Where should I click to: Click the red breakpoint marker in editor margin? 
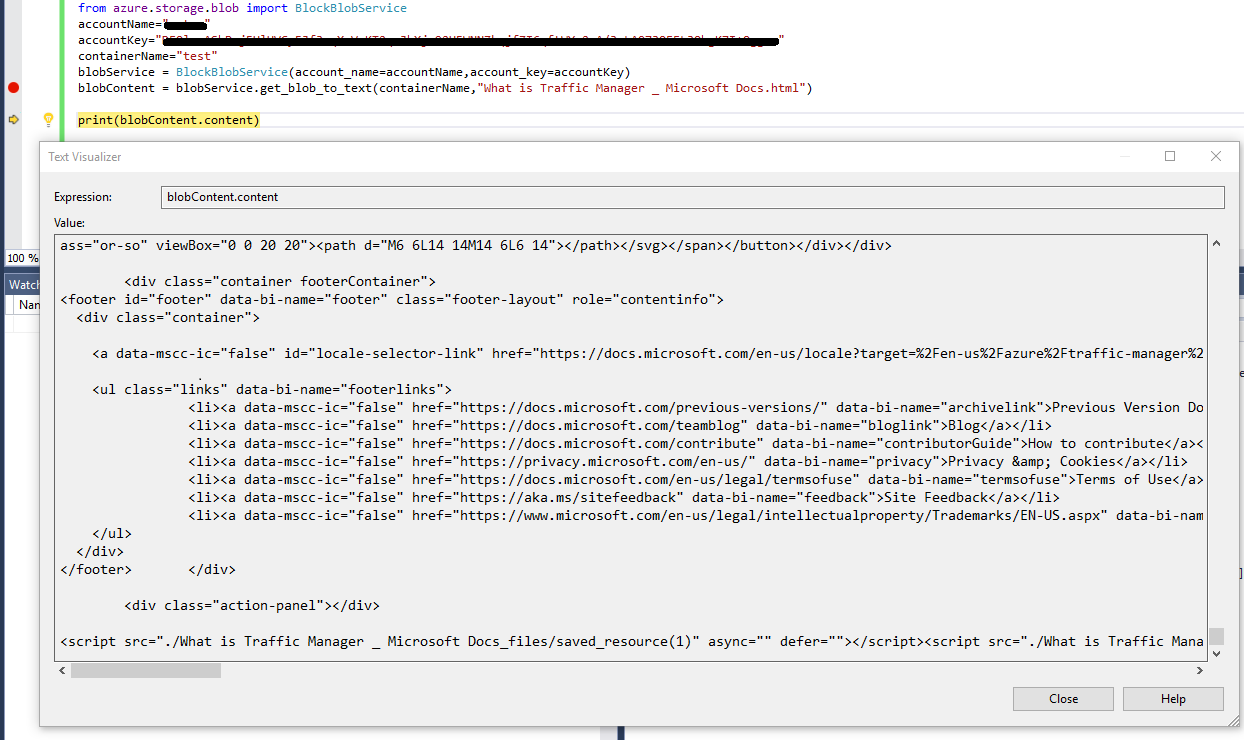pos(13,88)
